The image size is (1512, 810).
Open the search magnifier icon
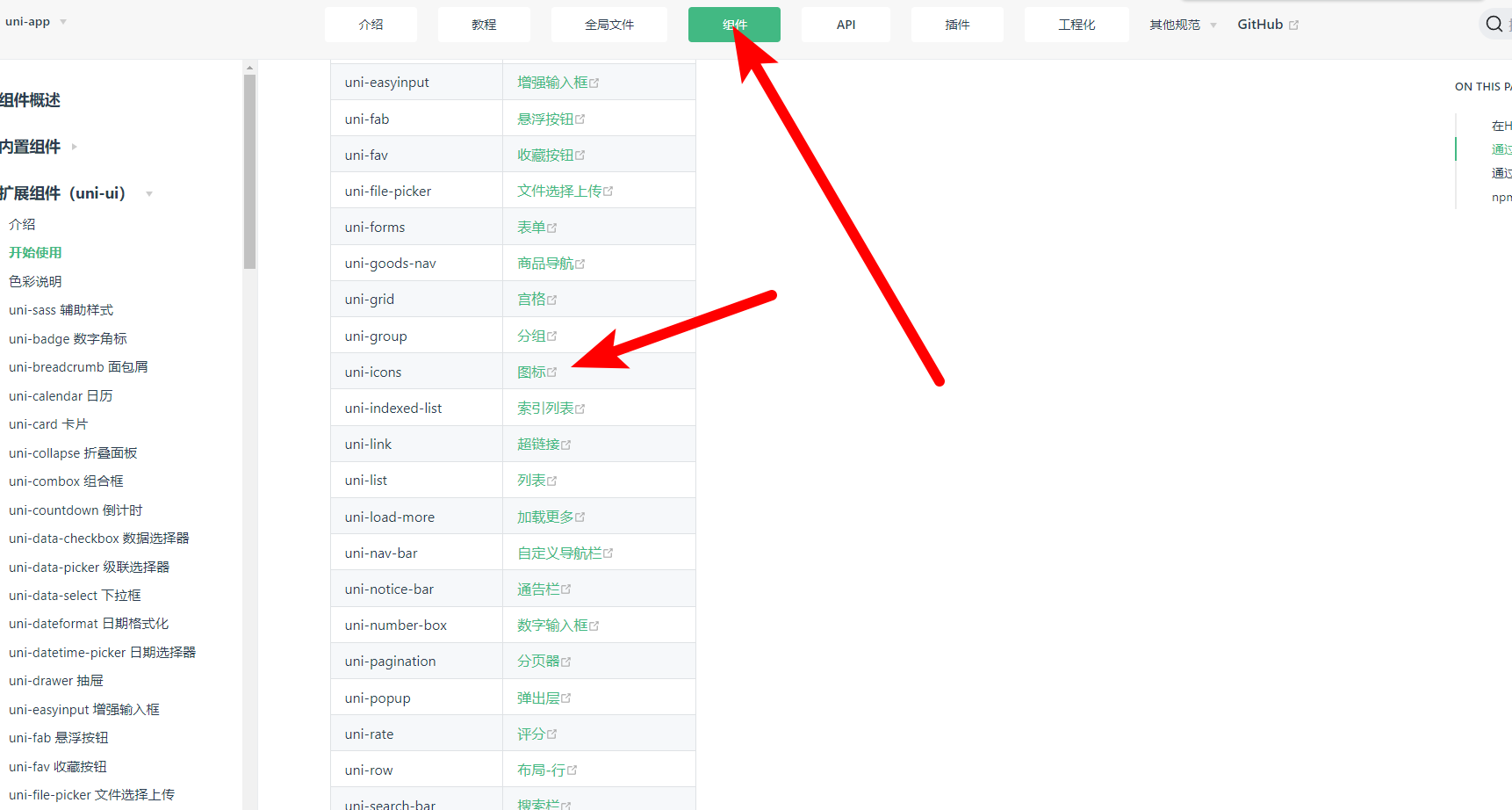point(1494,24)
